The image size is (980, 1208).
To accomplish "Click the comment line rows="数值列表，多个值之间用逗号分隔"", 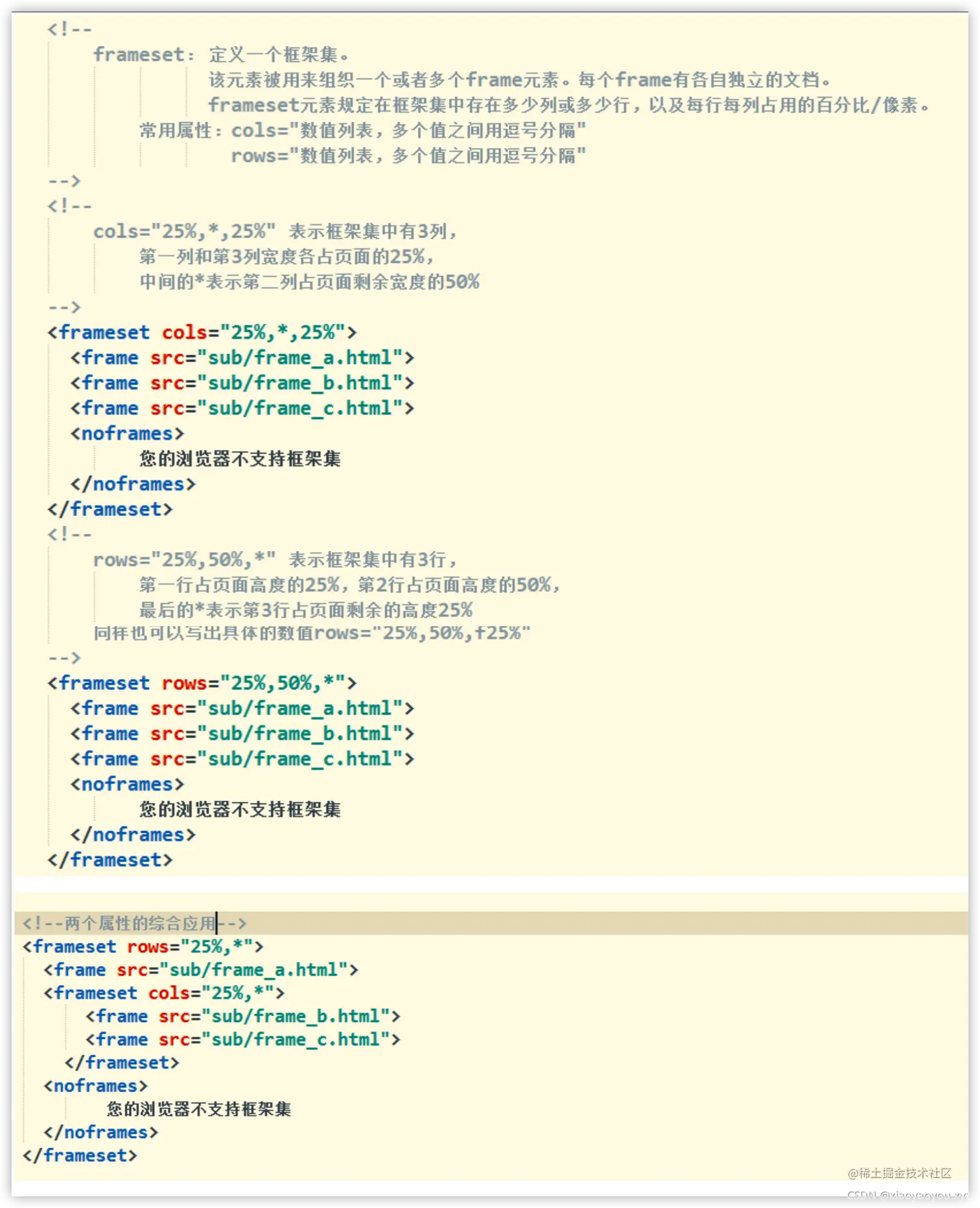I will (408, 156).
